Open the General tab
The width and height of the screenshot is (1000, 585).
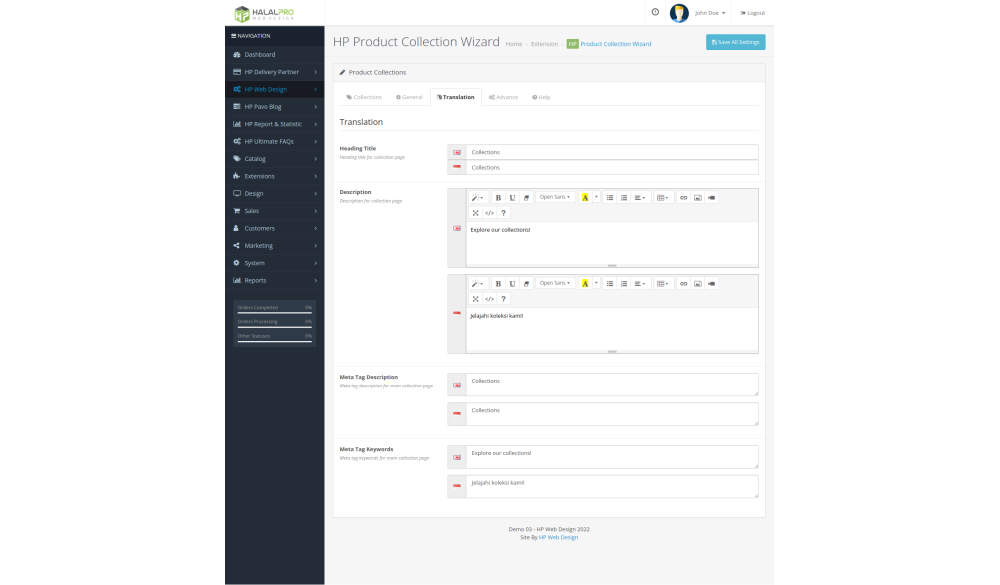409,97
